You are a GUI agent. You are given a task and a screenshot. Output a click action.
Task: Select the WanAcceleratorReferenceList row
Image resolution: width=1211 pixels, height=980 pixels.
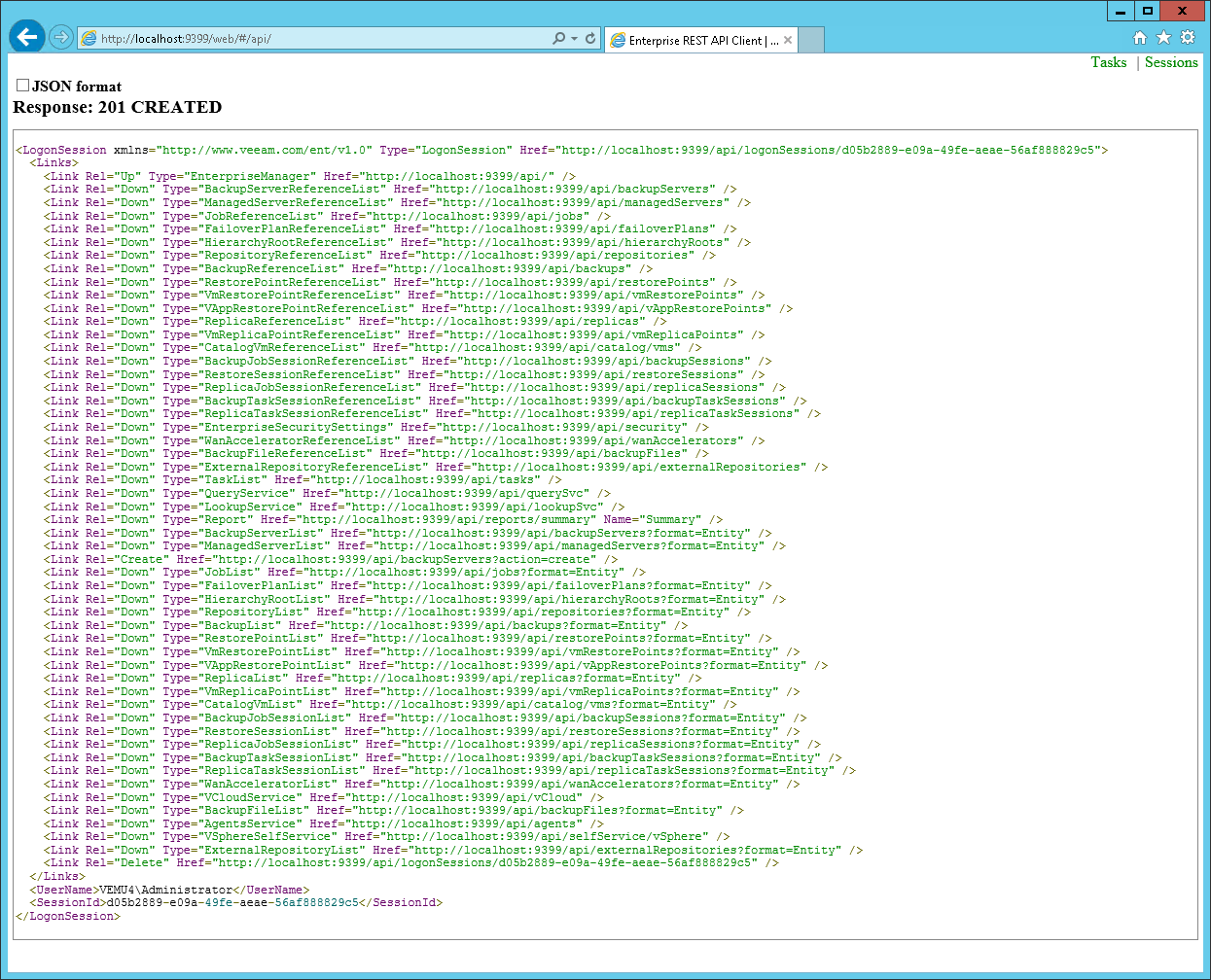coord(405,440)
